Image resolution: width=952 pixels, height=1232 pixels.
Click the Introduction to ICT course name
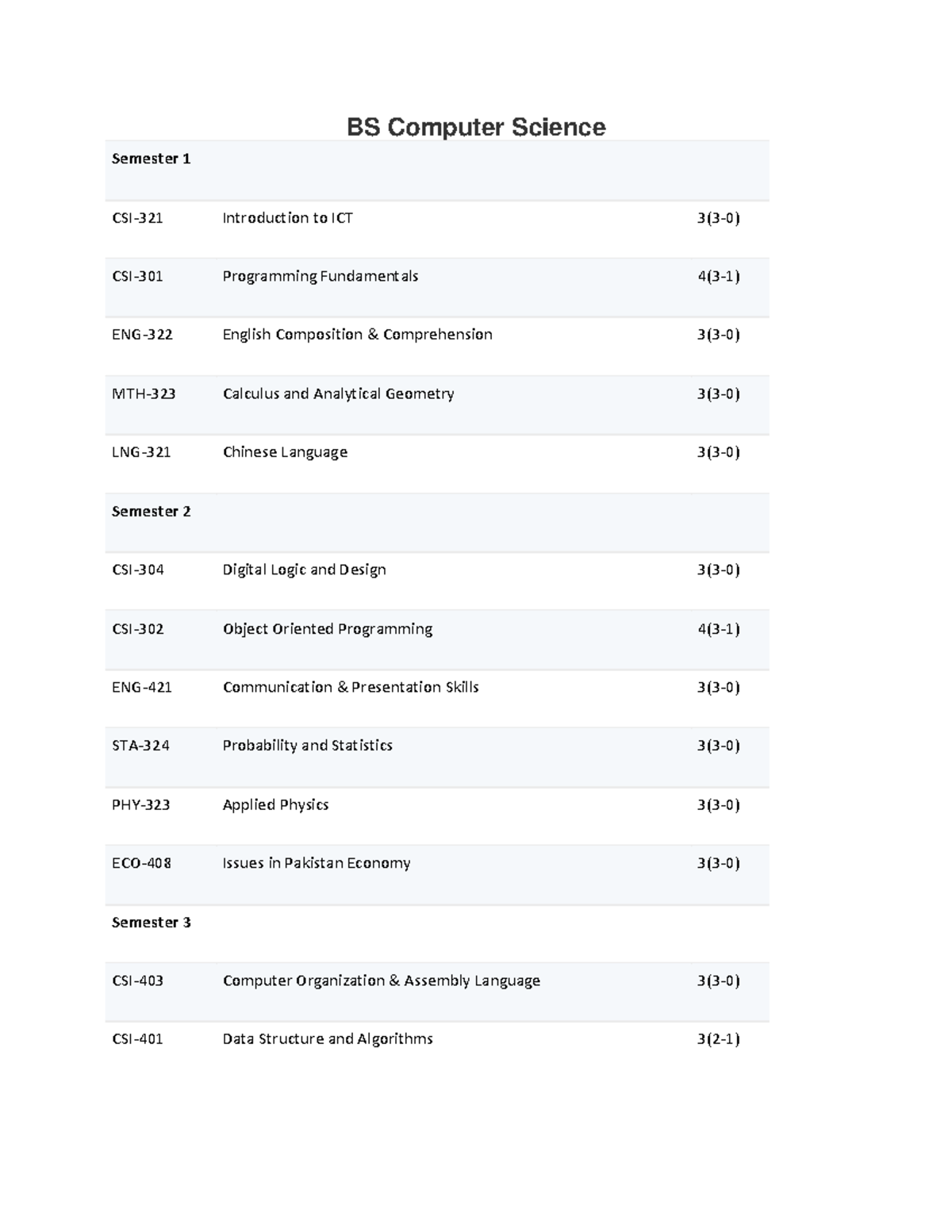(x=287, y=218)
